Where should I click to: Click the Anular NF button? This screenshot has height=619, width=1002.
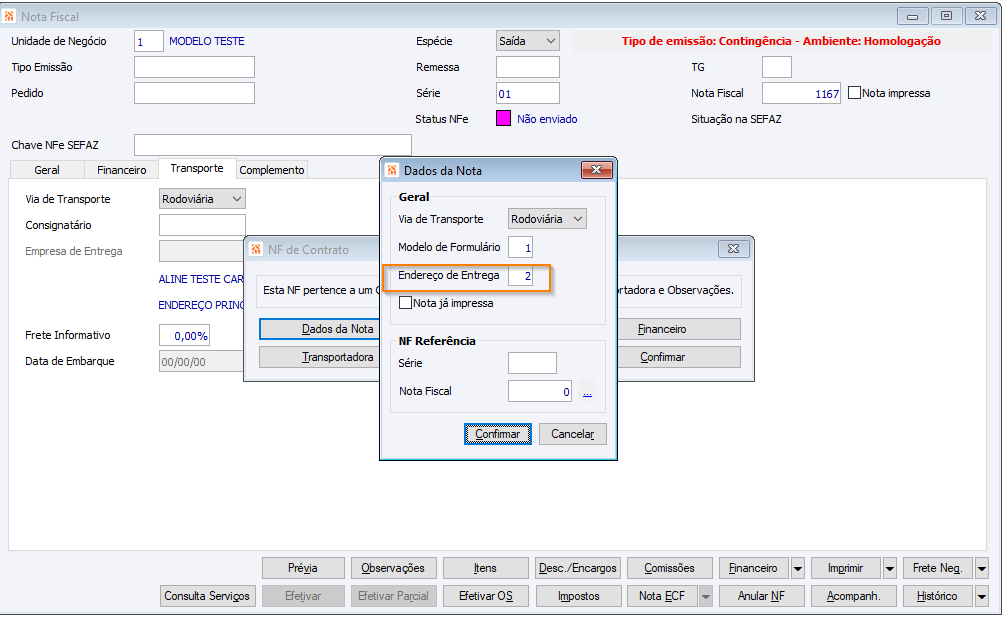762,596
